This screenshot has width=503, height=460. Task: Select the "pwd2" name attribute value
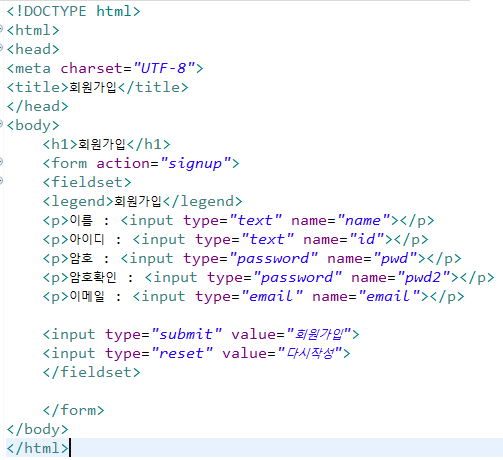[x=423, y=277]
